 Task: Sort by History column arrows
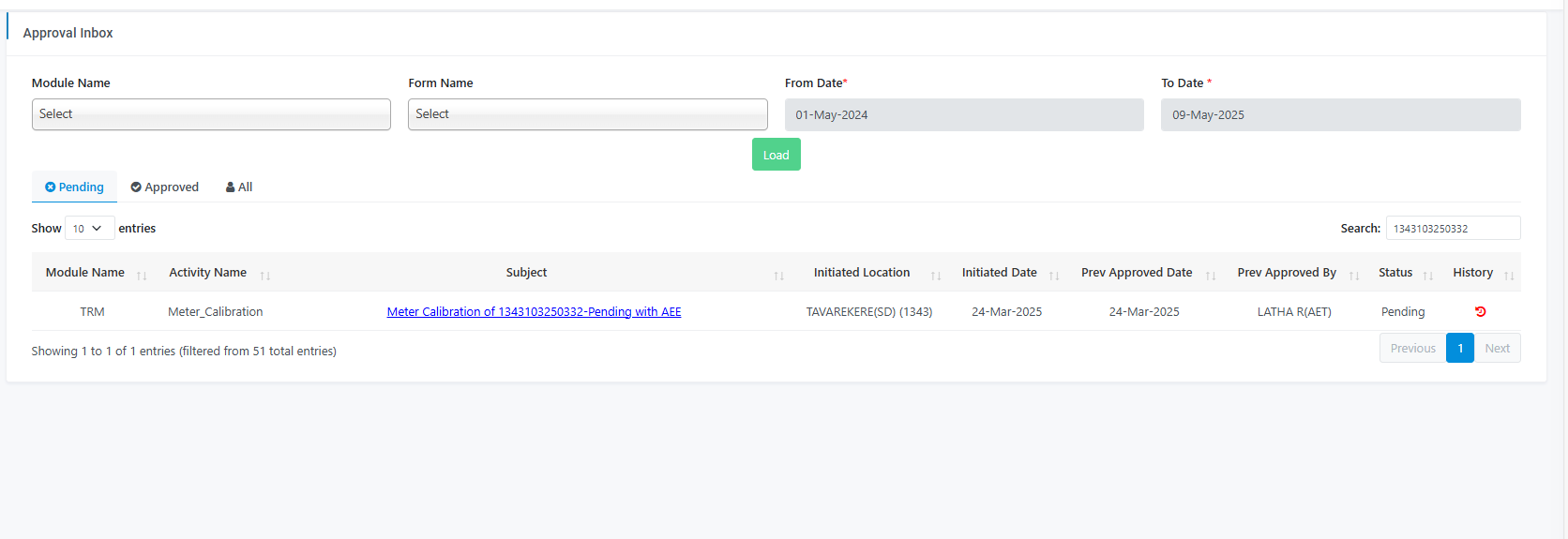pos(1509,276)
